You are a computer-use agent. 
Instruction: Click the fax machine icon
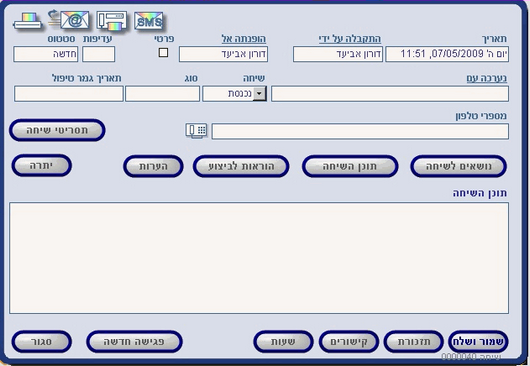pos(112,21)
